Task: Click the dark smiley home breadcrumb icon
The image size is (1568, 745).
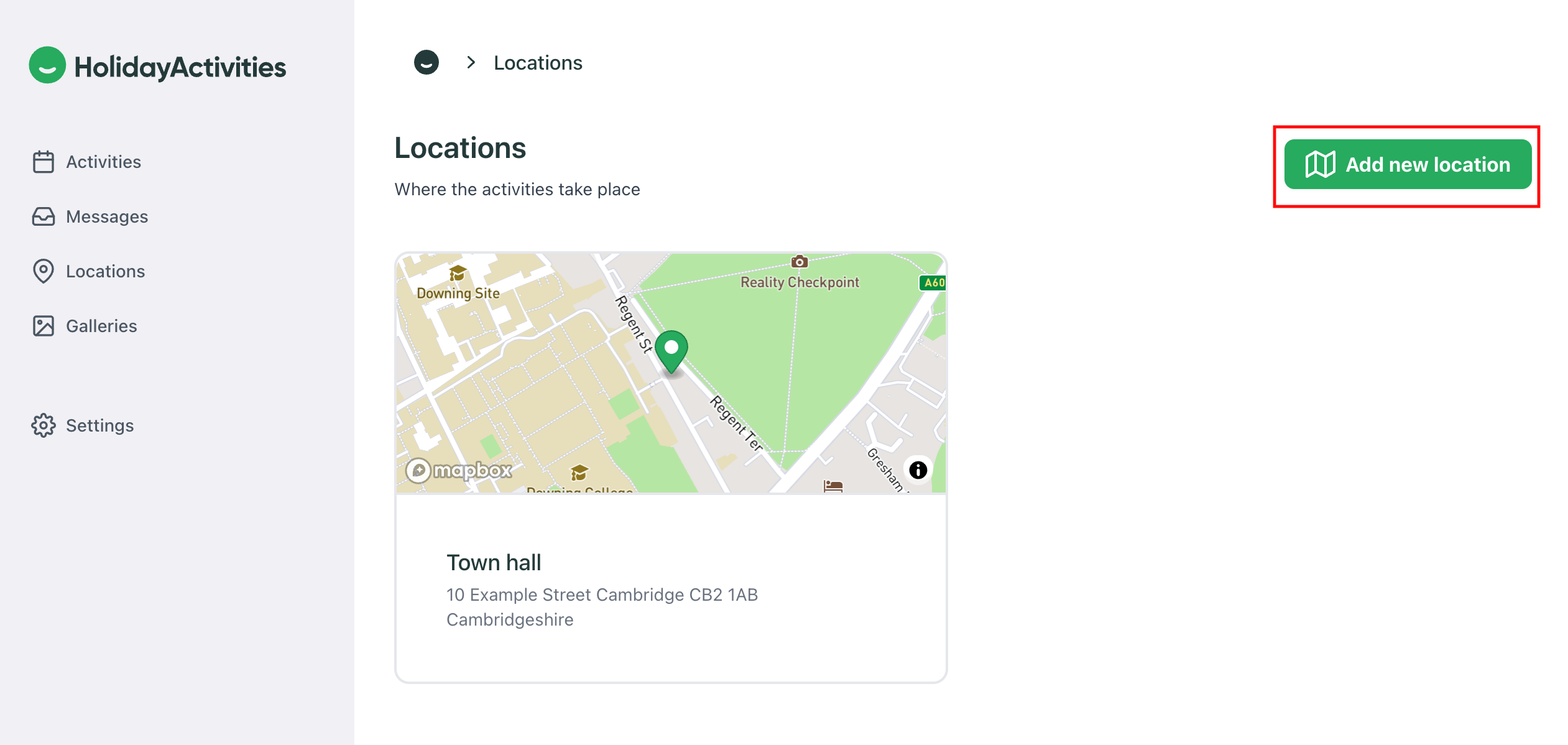Action: pyautogui.click(x=427, y=63)
